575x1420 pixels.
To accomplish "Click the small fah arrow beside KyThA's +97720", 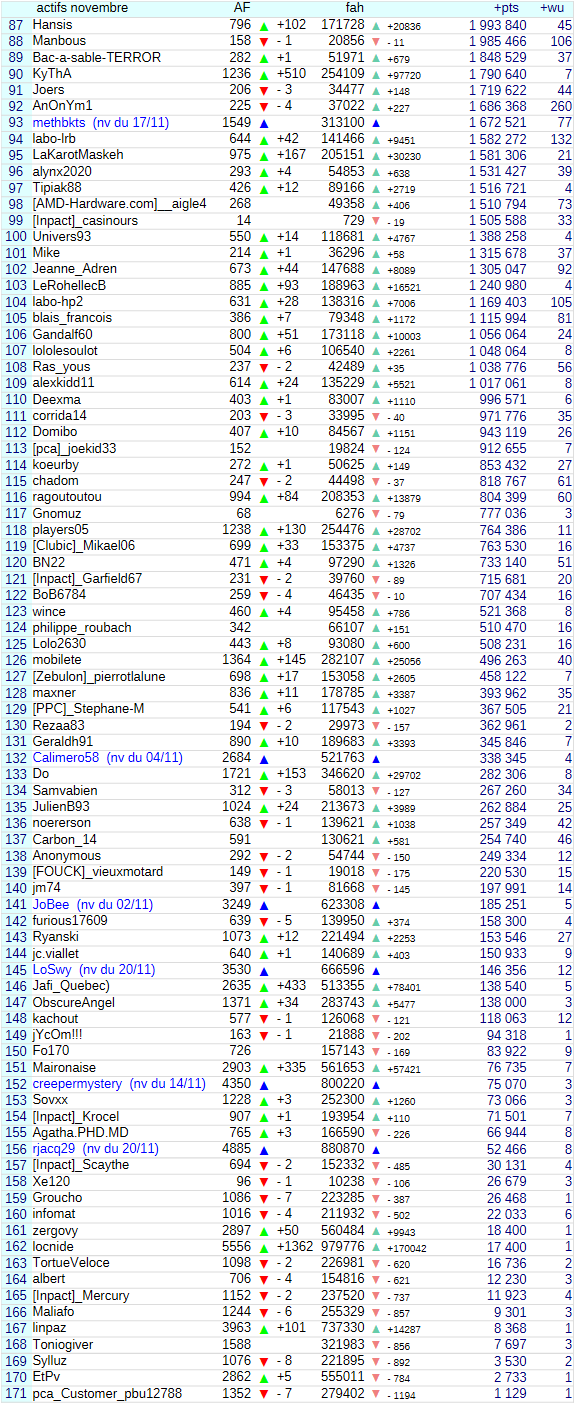I will (x=376, y=74).
